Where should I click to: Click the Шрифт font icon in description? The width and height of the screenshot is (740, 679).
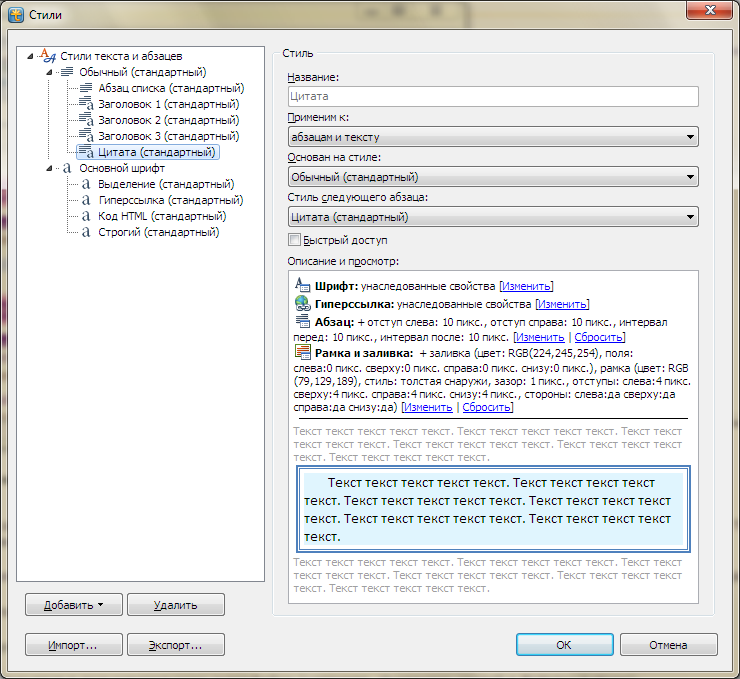[x=303, y=286]
